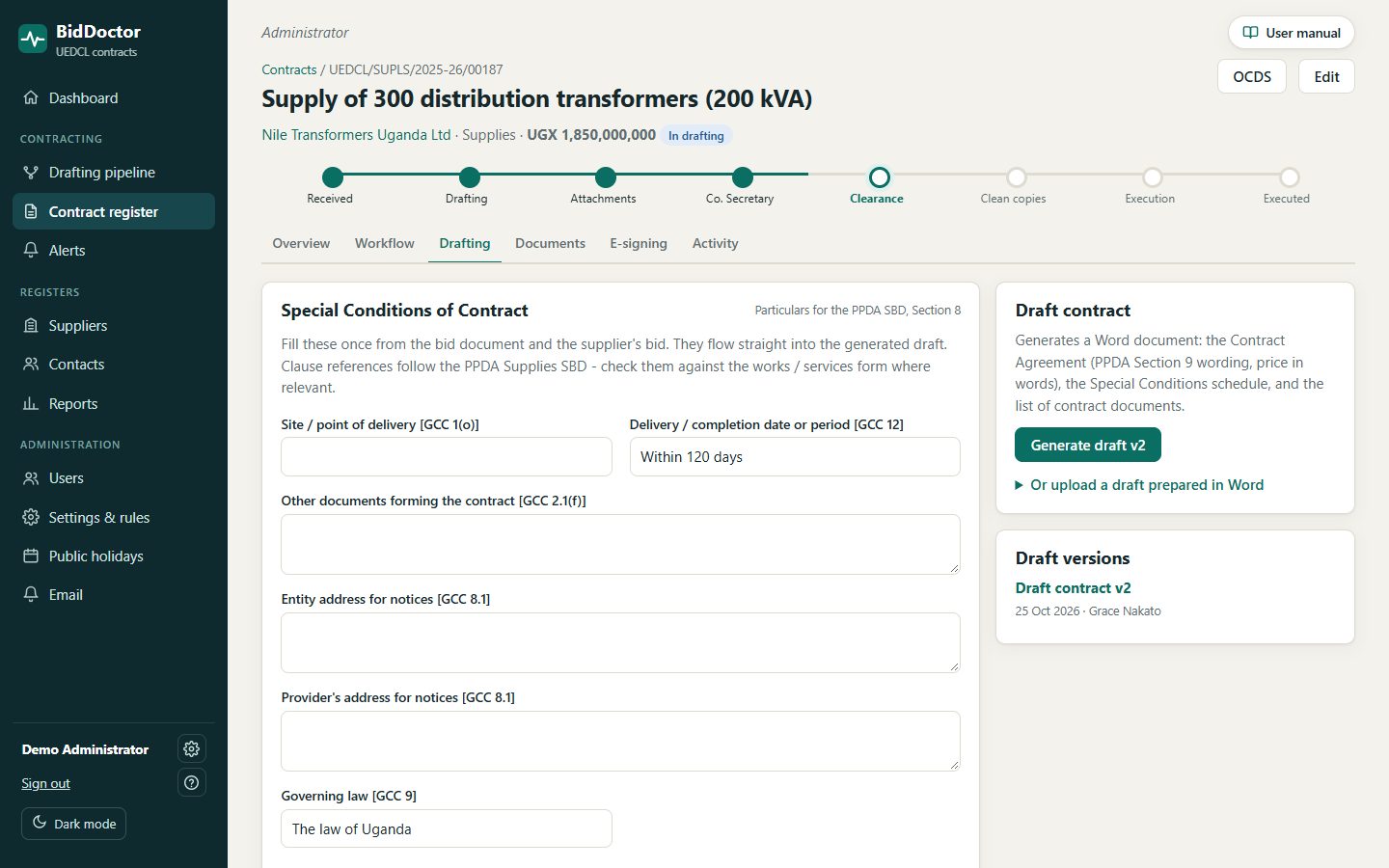Viewport: 1389px width, 868px height.
Task: Click the Provider's address for notices textarea
Action: point(620,742)
